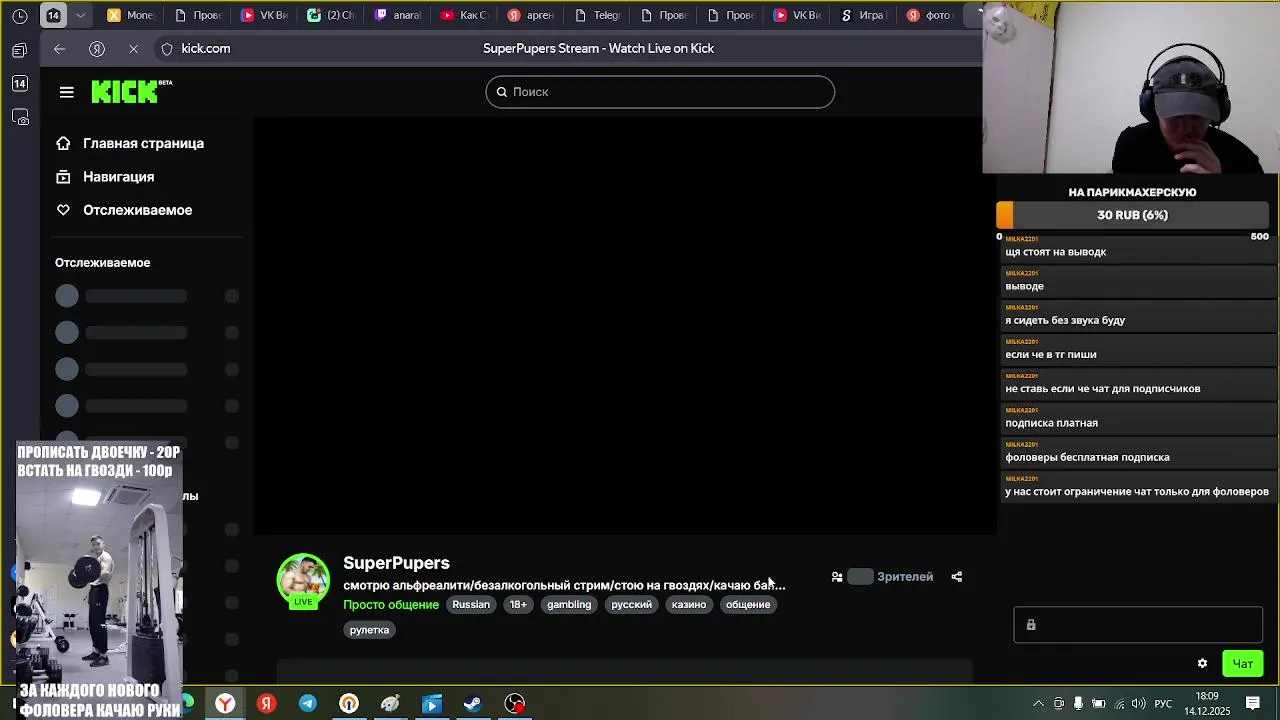Open the red Яндекс taskbar icon
This screenshot has height=720, width=1280.
pyautogui.click(x=266, y=704)
